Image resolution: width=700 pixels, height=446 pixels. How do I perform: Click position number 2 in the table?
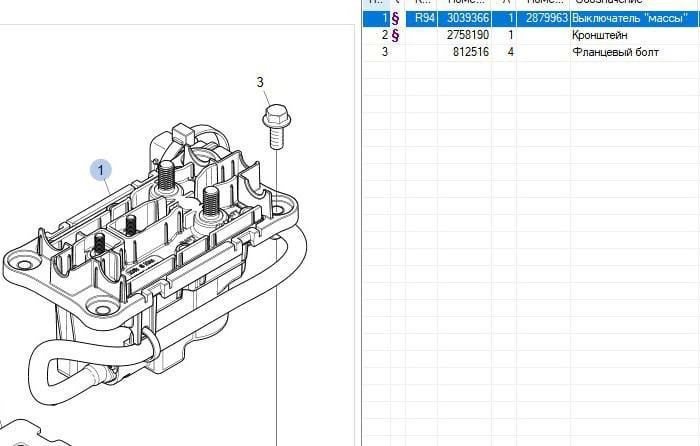pos(383,35)
